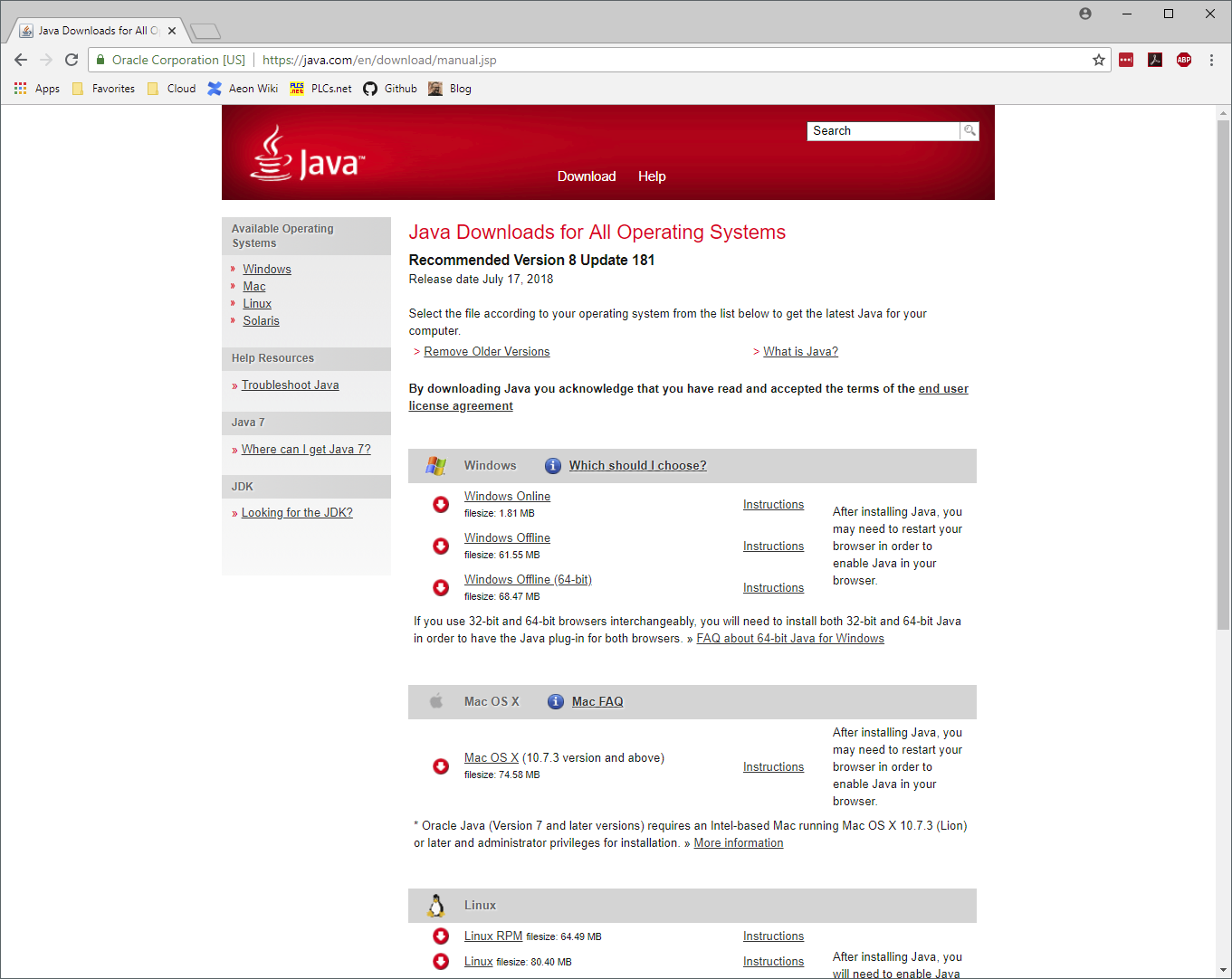Open the Github bookmark
The image size is (1232, 979).
[390, 89]
